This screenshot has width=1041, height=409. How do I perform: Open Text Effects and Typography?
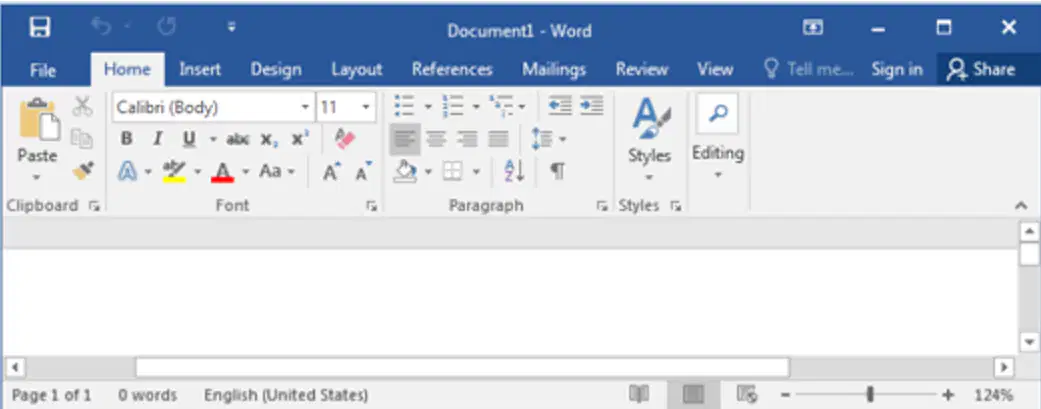127,171
